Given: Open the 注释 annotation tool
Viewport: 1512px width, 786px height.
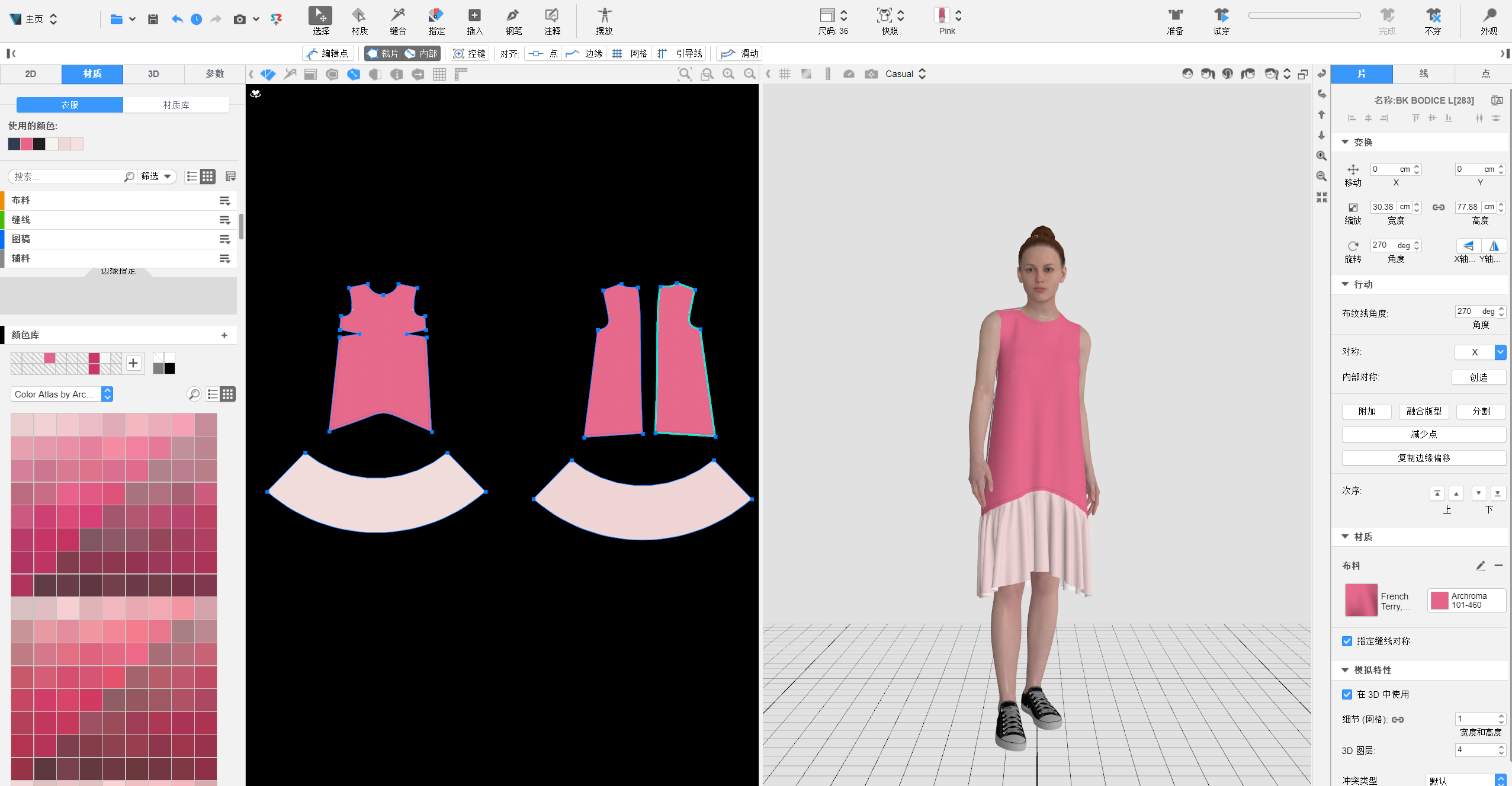Looking at the screenshot, I should (552, 21).
